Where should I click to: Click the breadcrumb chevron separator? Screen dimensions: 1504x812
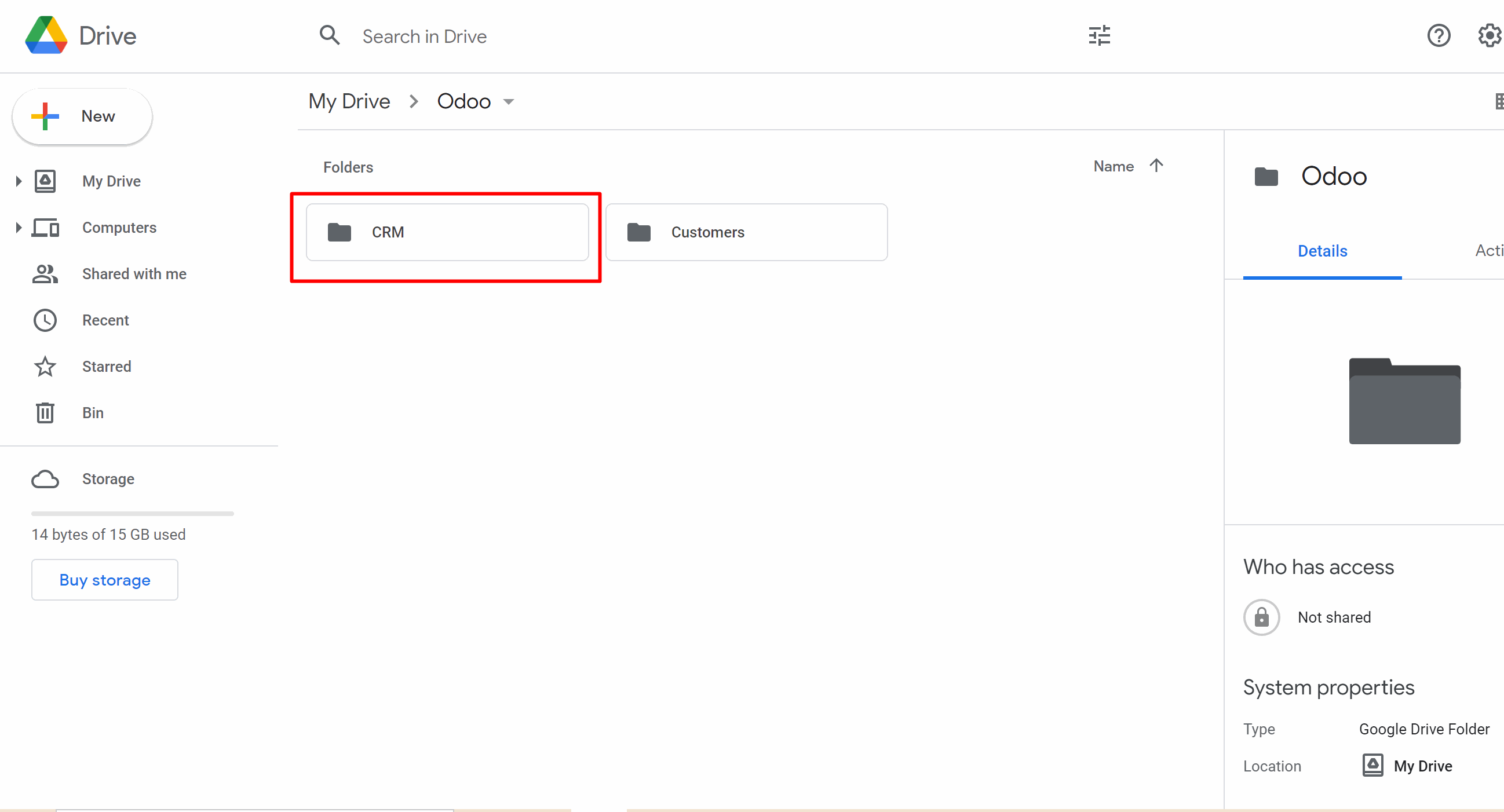tap(414, 101)
